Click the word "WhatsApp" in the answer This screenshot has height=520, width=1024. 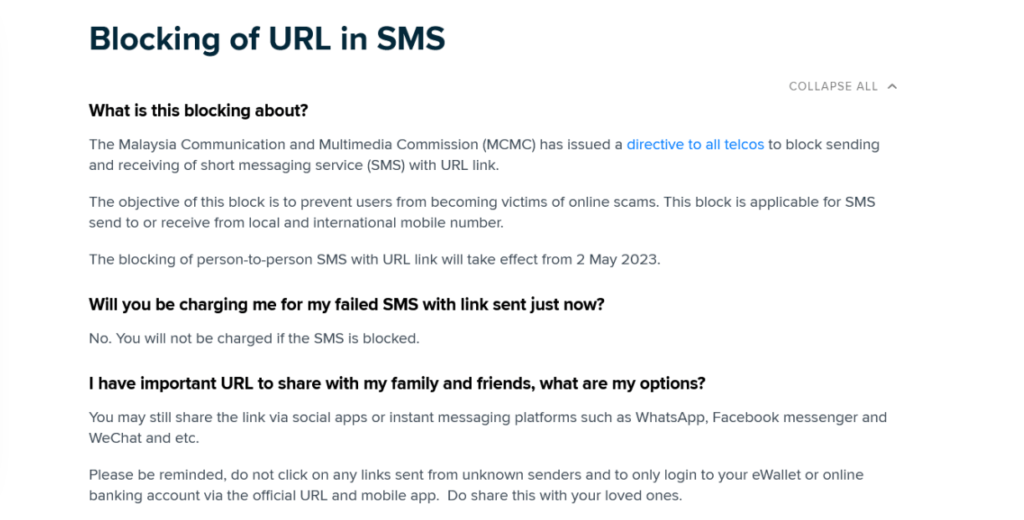point(669,417)
